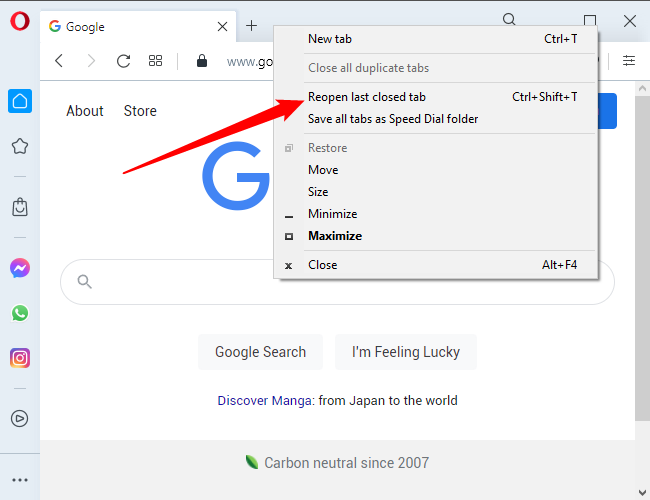
Task: Follow the Discover Manga link
Action: (x=265, y=400)
